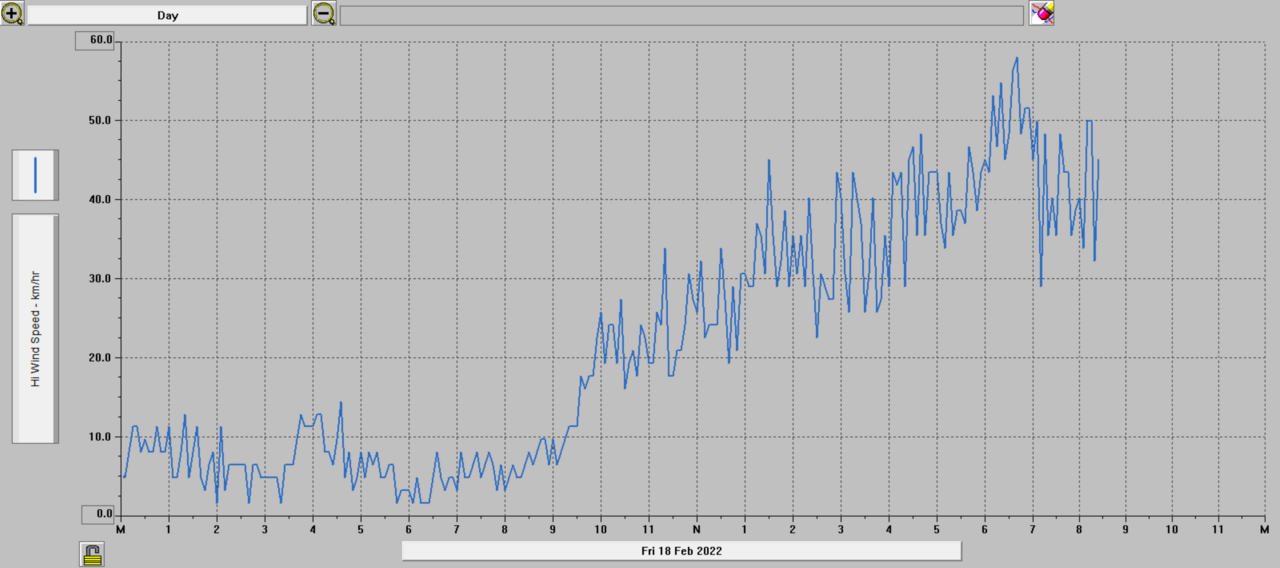Image resolution: width=1280 pixels, height=568 pixels.
Task: Click the blue line legend swatch
Action: 35,175
